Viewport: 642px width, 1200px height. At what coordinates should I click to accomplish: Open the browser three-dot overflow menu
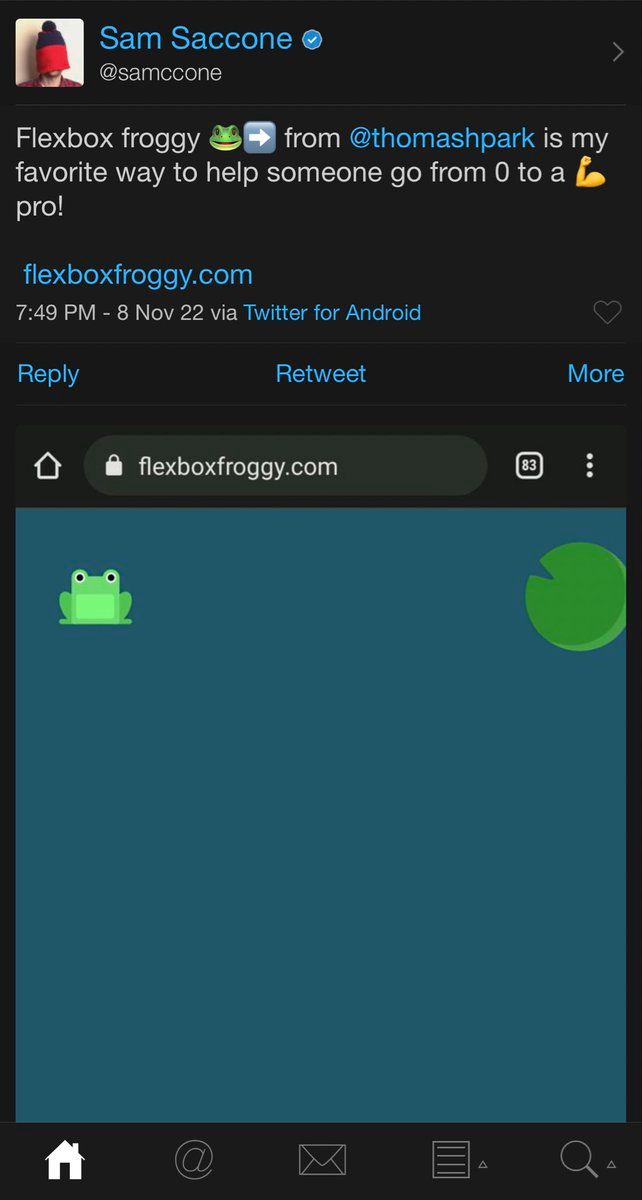pyautogui.click(x=590, y=465)
